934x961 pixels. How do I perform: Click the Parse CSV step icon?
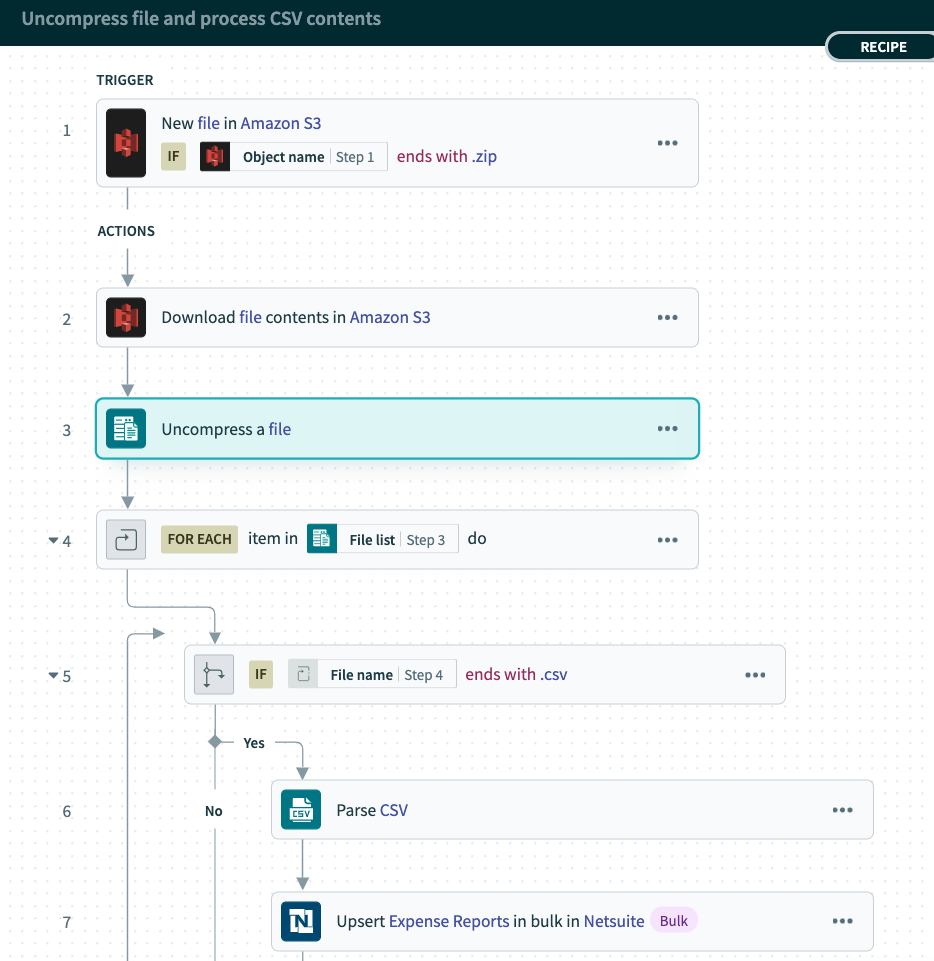[x=301, y=810]
